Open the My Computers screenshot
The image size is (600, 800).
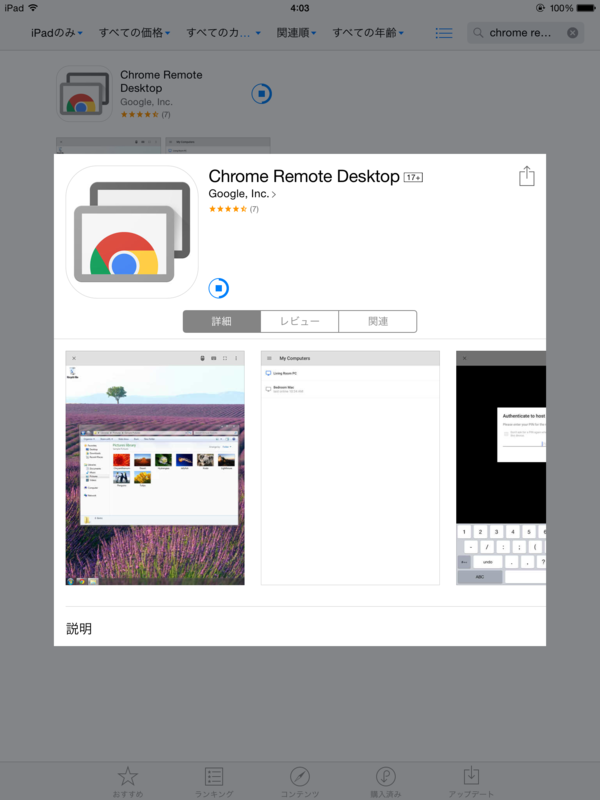coord(350,468)
